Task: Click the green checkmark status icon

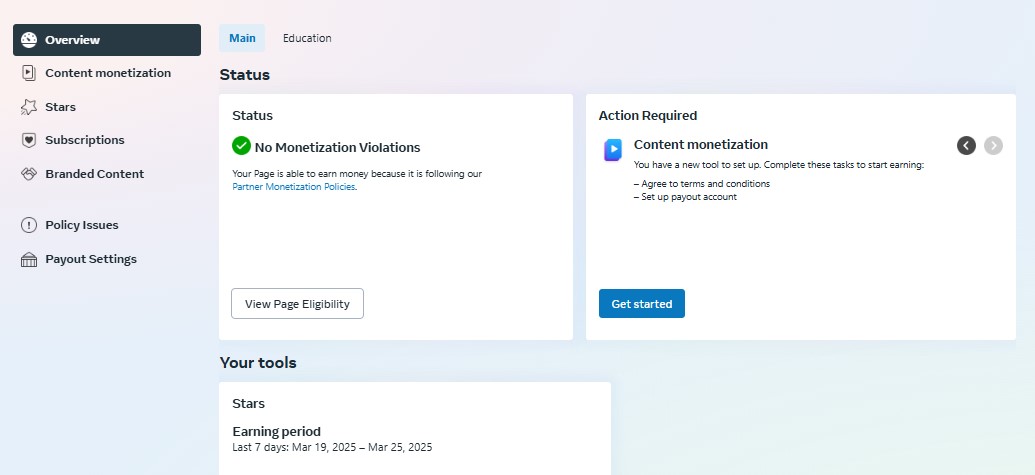Action: click(x=241, y=146)
